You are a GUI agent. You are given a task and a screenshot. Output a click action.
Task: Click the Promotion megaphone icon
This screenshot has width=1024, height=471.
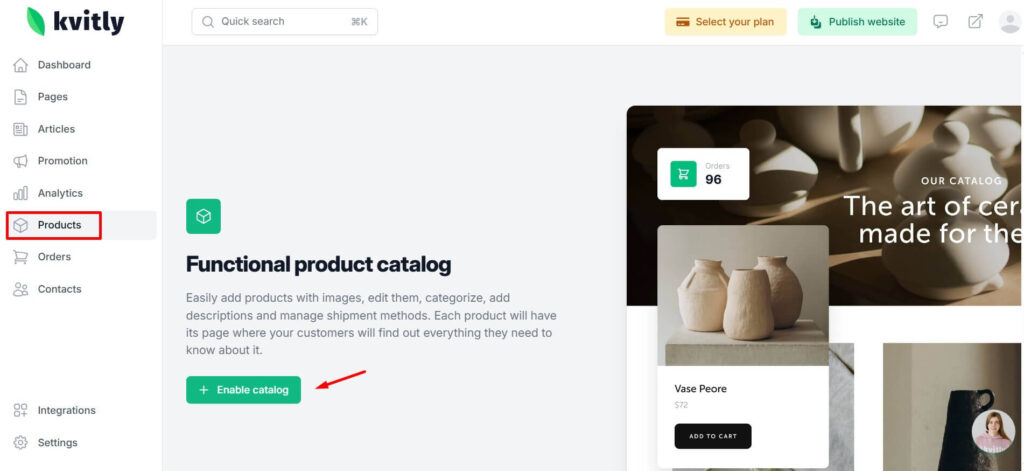click(x=20, y=161)
